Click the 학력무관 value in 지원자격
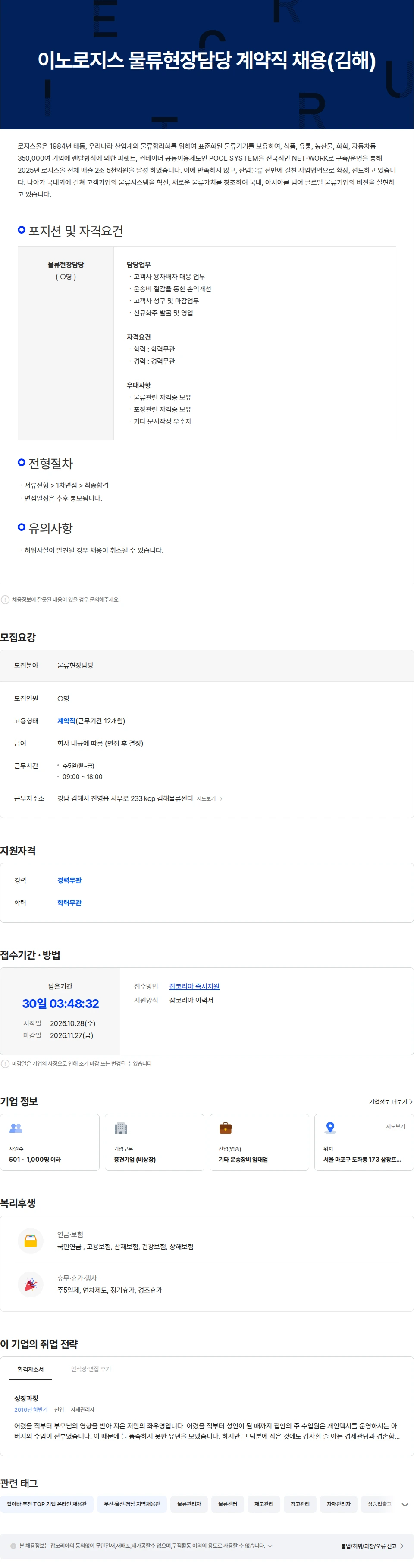Viewport: 414px width, 1568px height. click(x=69, y=903)
